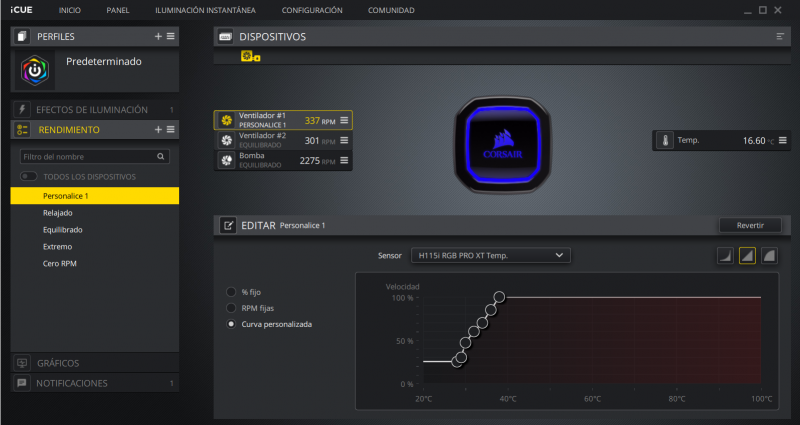Viewport: 800px width, 425px height.
Task: Add a new Rendimiento cooling preset
Action: pyautogui.click(x=158, y=130)
